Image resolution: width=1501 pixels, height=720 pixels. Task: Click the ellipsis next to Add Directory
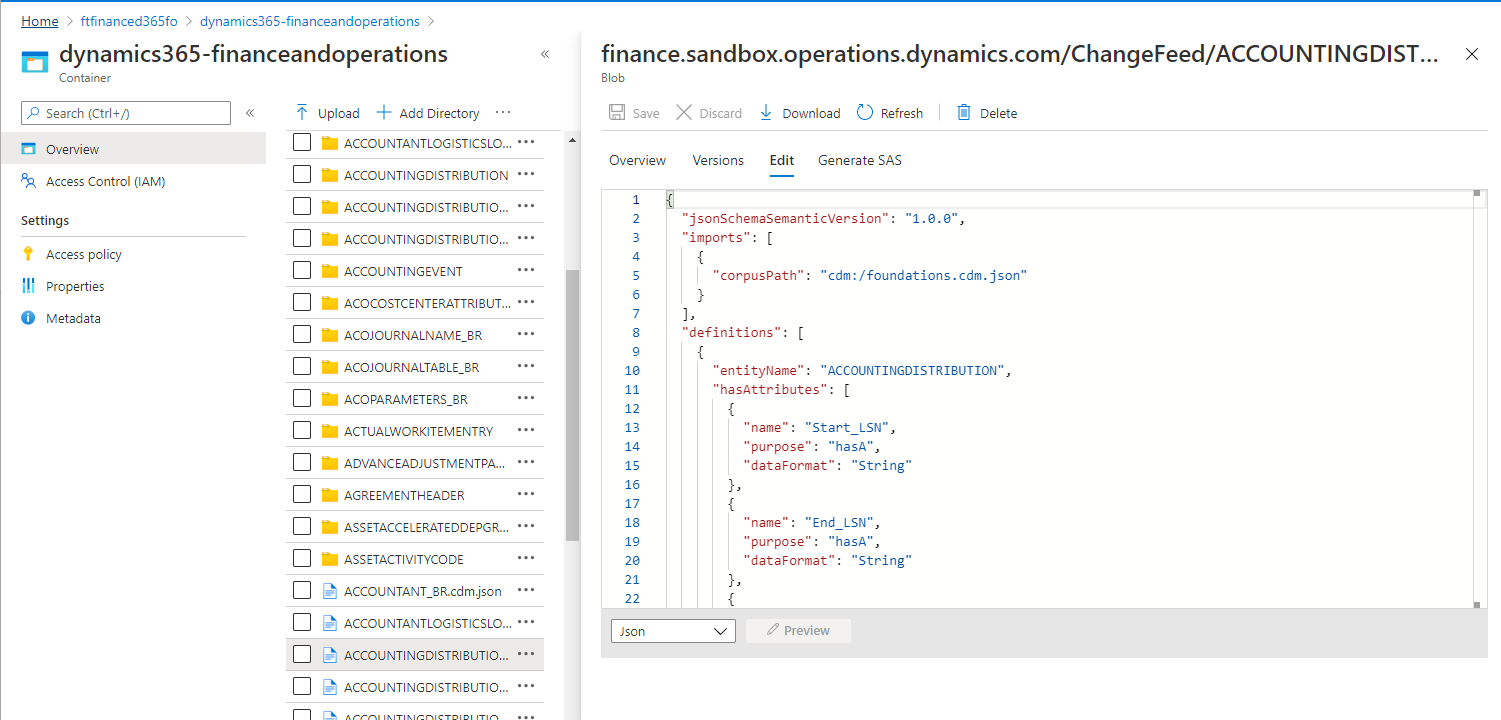click(x=503, y=112)
